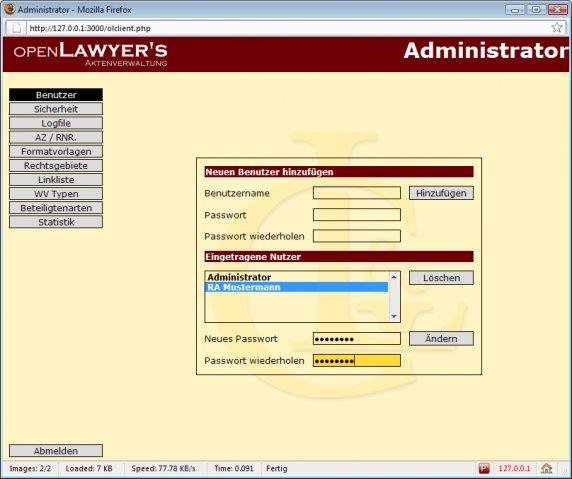Minimize the Firefox window

[x=515, y=9]
